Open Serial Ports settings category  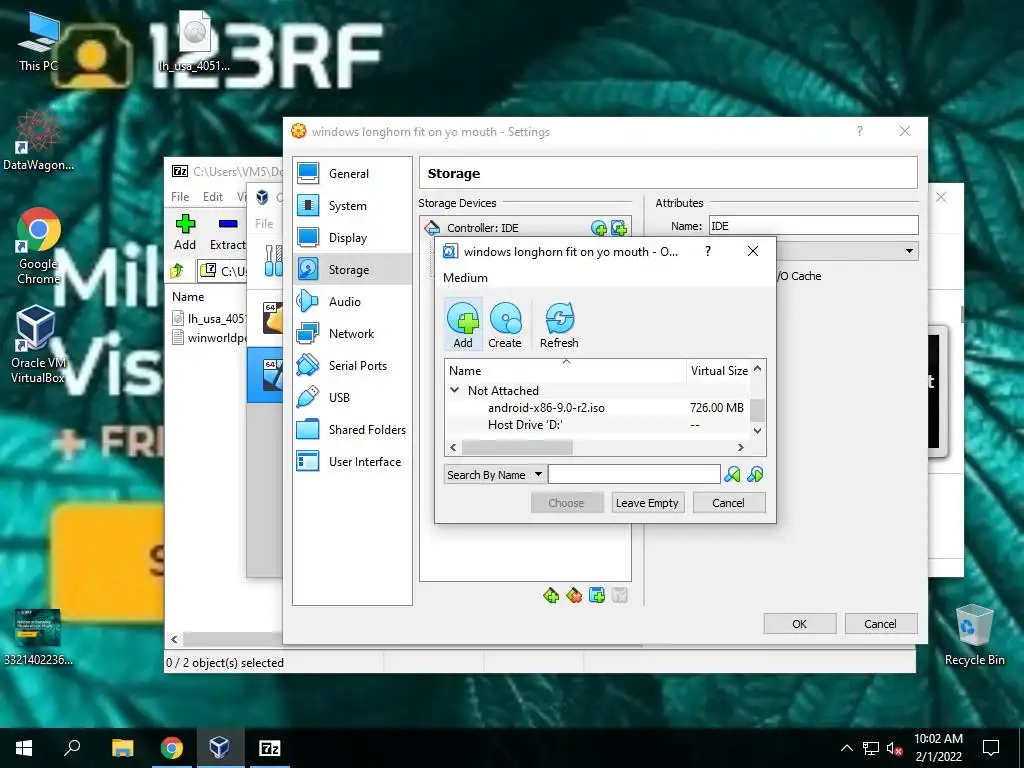pos(352,366)
